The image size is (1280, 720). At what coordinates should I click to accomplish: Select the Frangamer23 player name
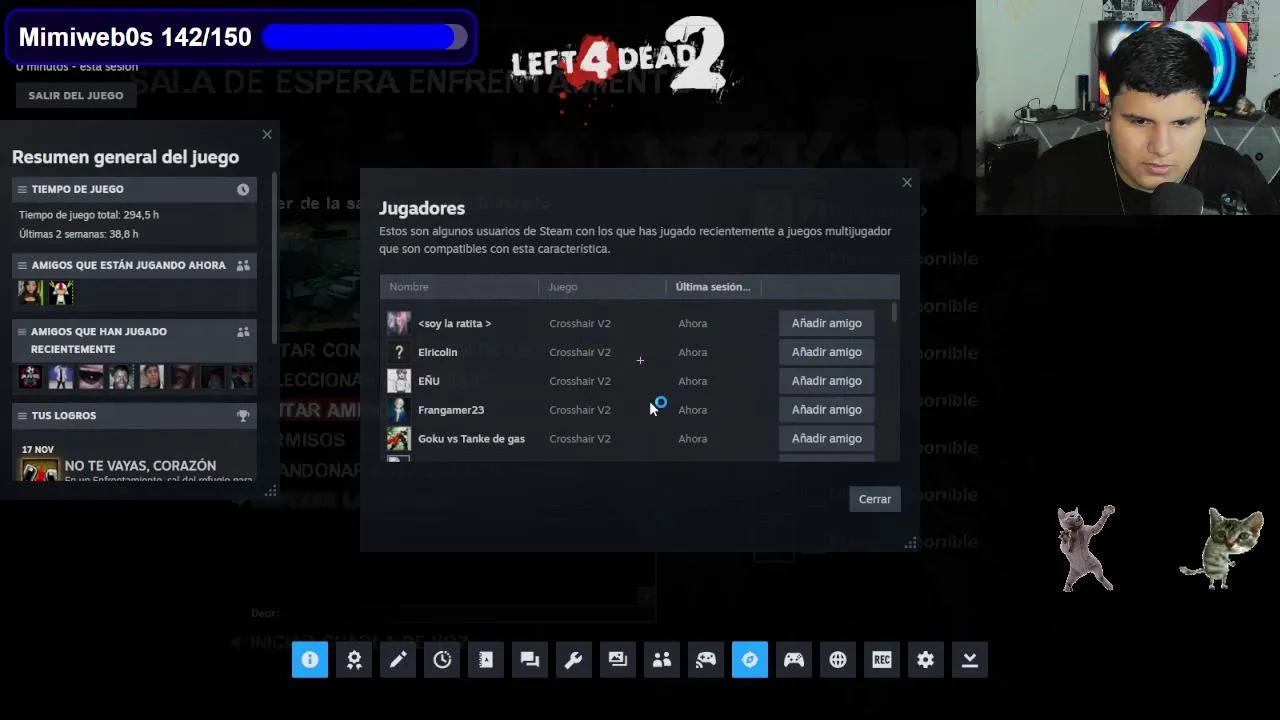(x=451, y=410)
